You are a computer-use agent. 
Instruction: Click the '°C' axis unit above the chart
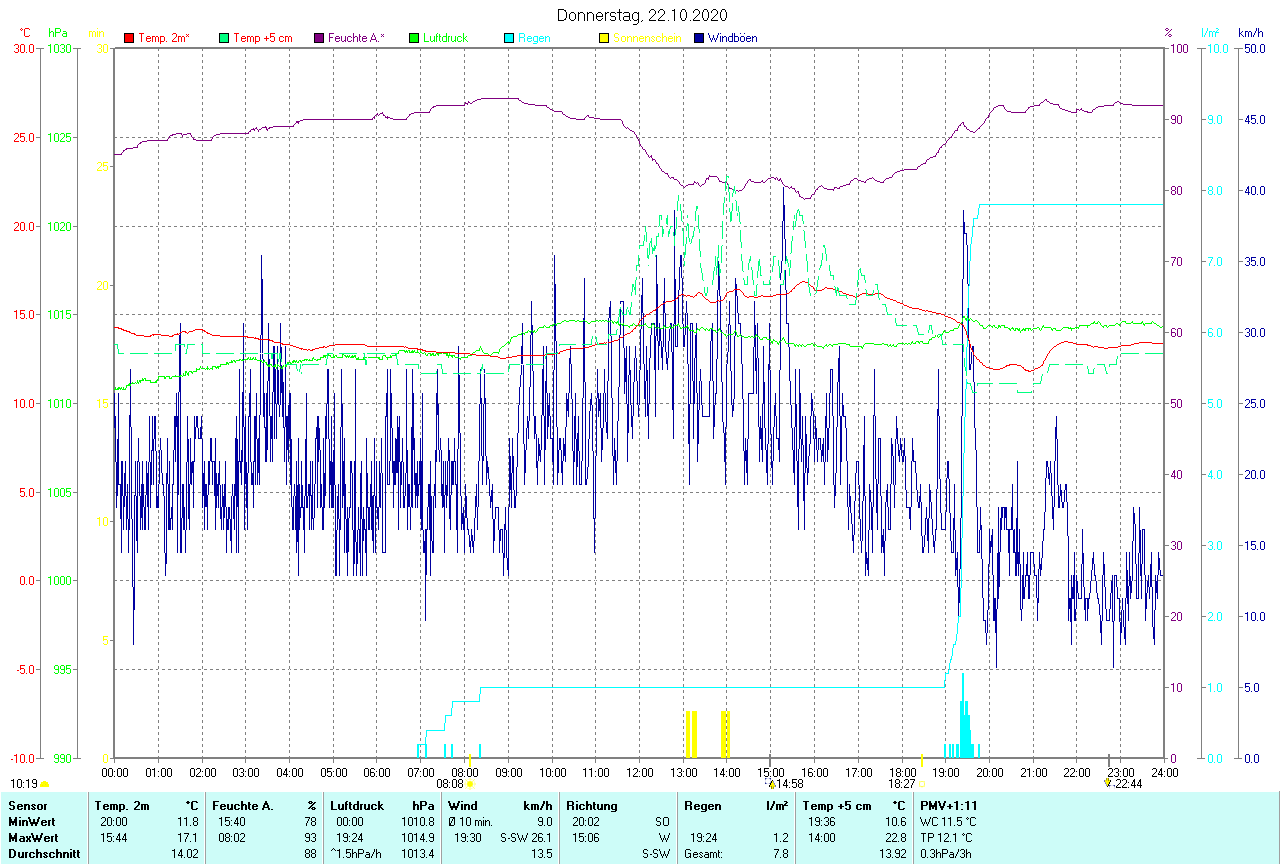click(26, 33)
